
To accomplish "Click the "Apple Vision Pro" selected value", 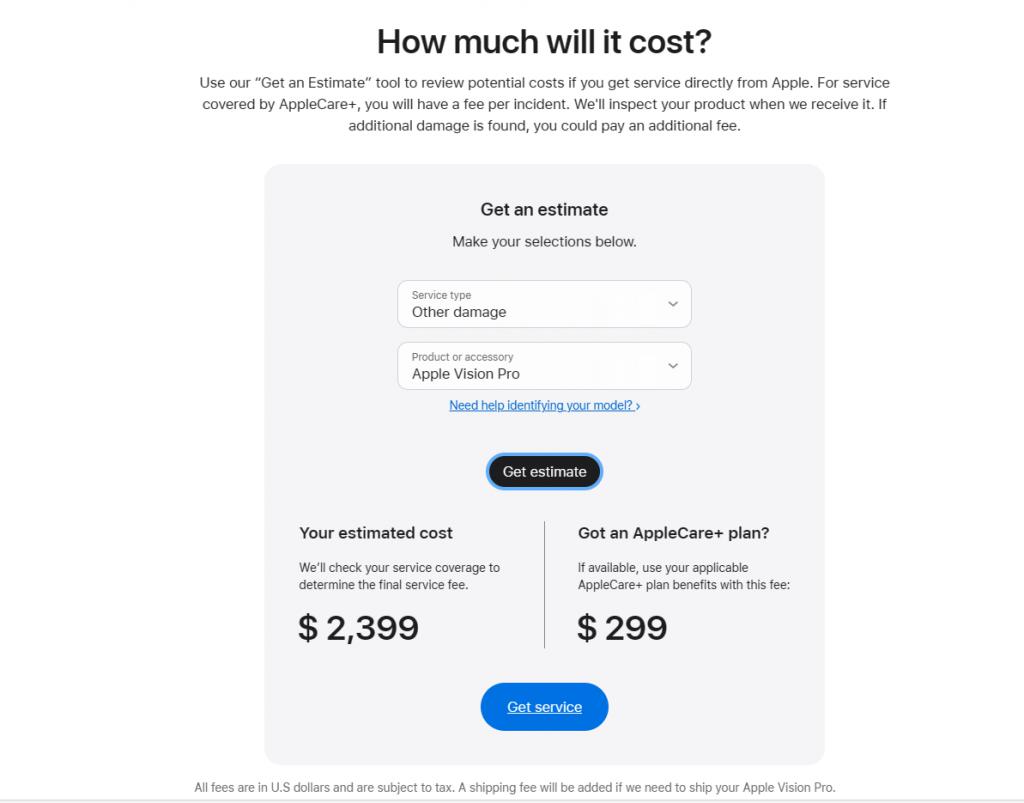I will pyautogui.click(x=466, y=374).
